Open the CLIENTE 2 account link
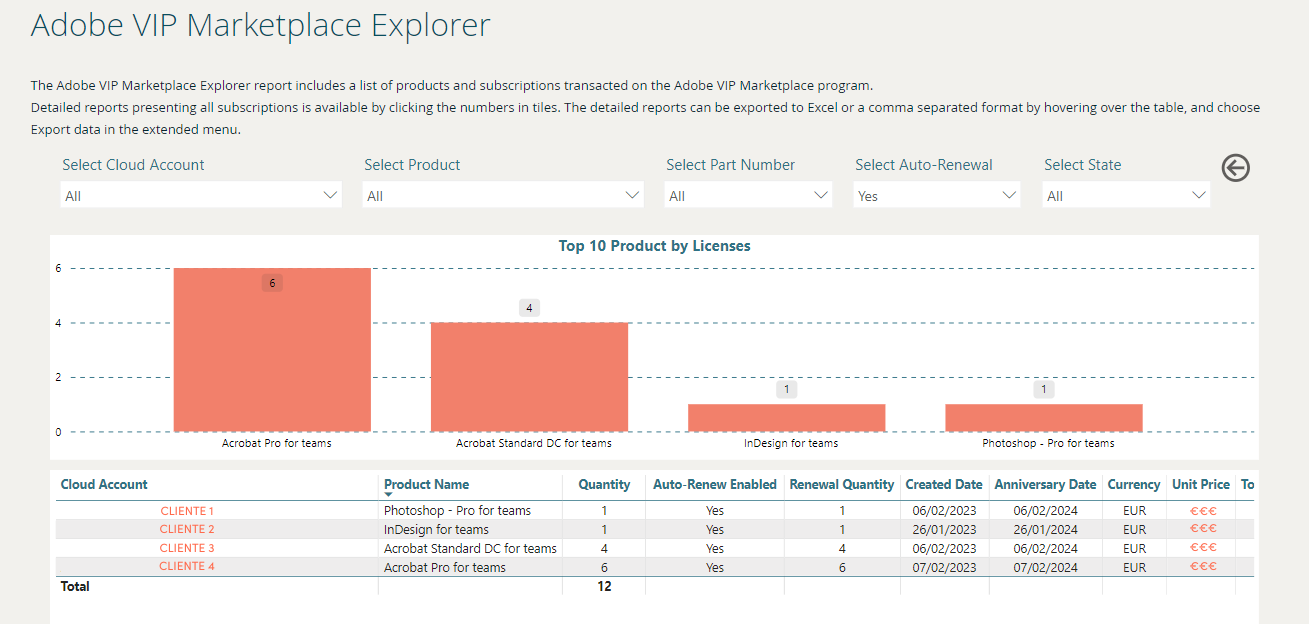The height and width of the screenshot is (624, 1309). [x=187, y=529]
